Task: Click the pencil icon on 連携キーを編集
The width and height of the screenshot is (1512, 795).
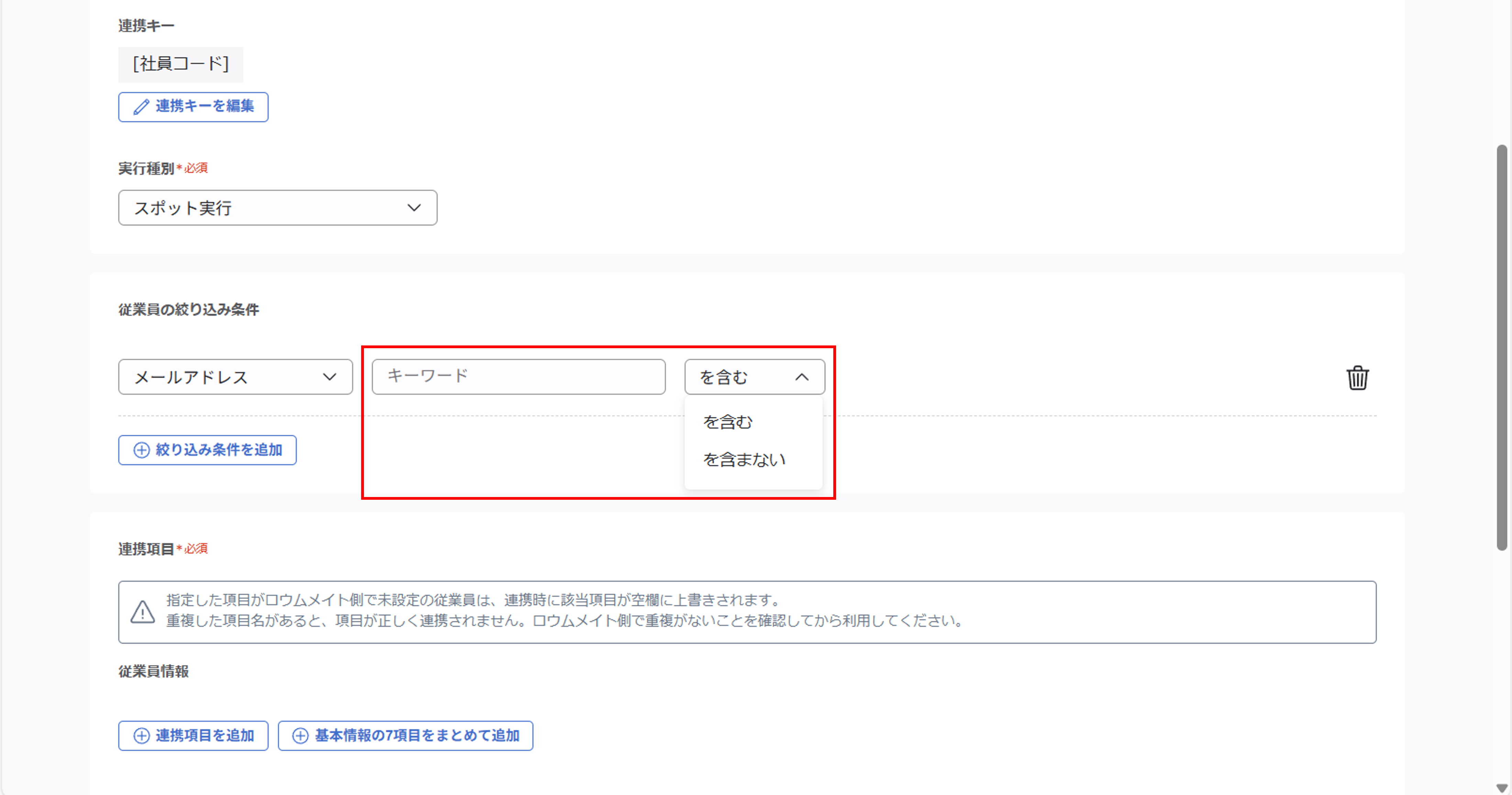Action: 140,107
